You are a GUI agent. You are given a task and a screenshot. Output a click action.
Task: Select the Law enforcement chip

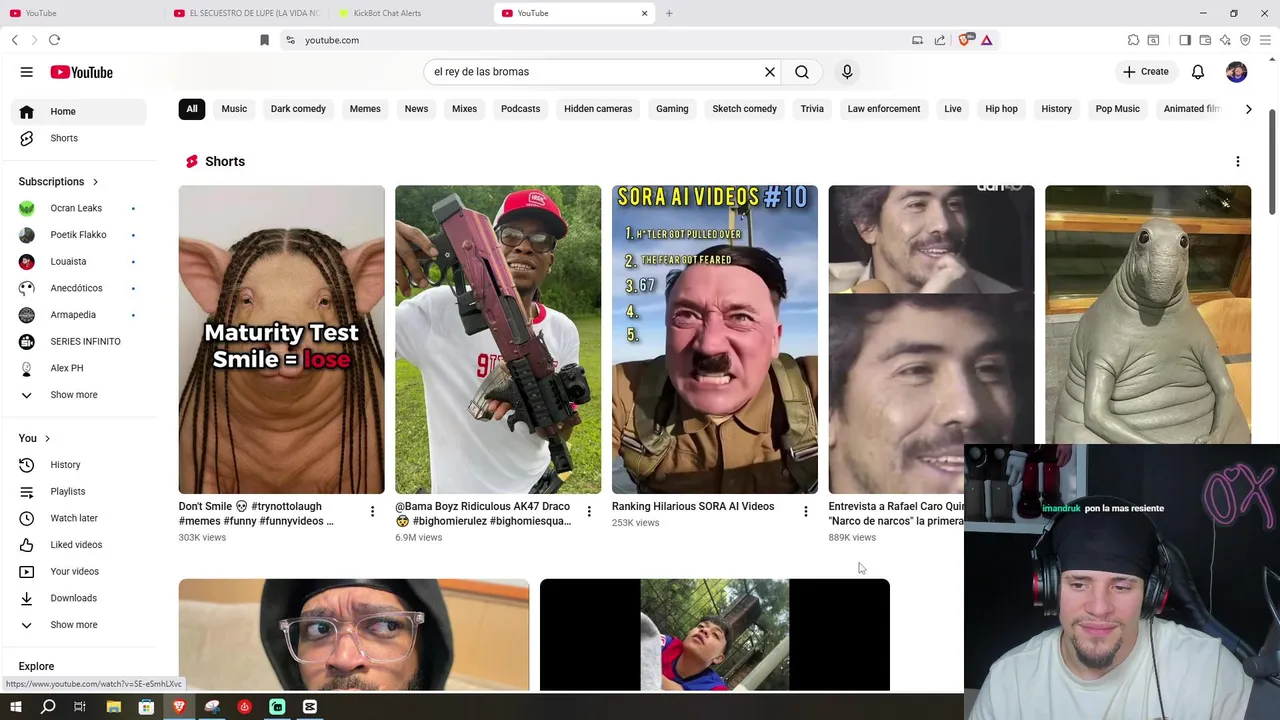884,109
